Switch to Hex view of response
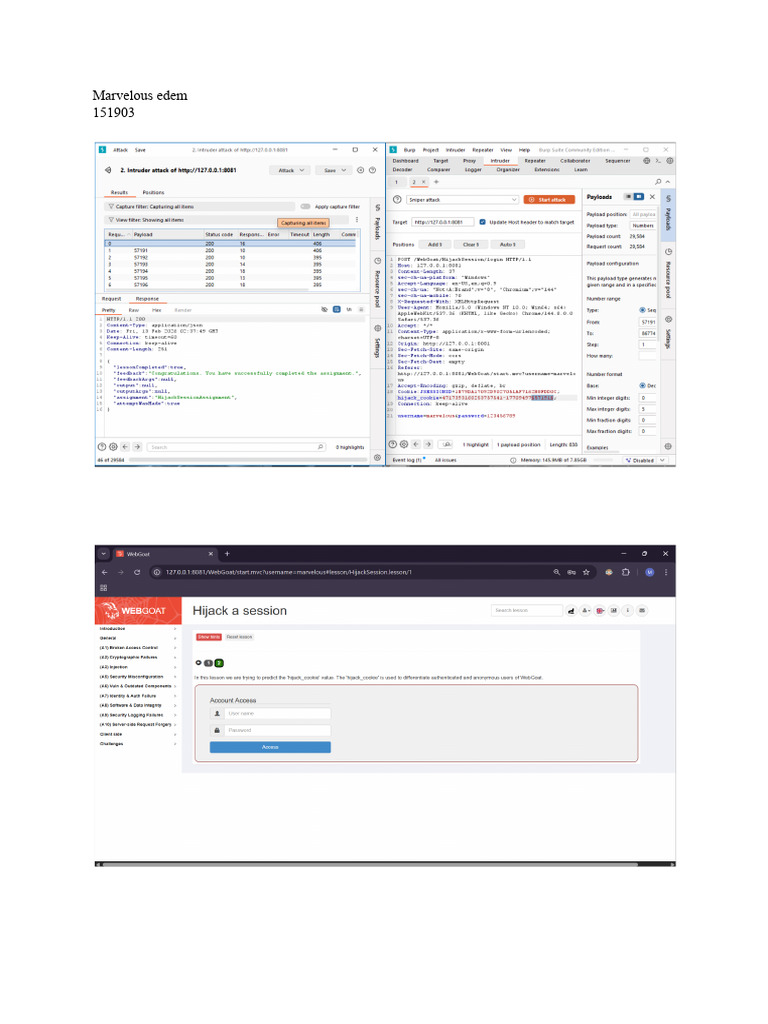The height and width of the screenshot is (1024, 768). point(157,310)
